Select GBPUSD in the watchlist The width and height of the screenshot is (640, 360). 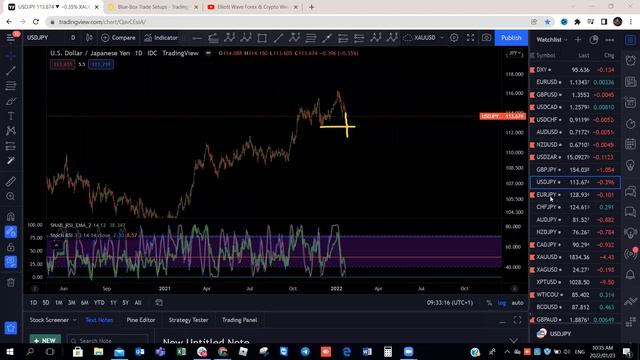coord(575,95)
